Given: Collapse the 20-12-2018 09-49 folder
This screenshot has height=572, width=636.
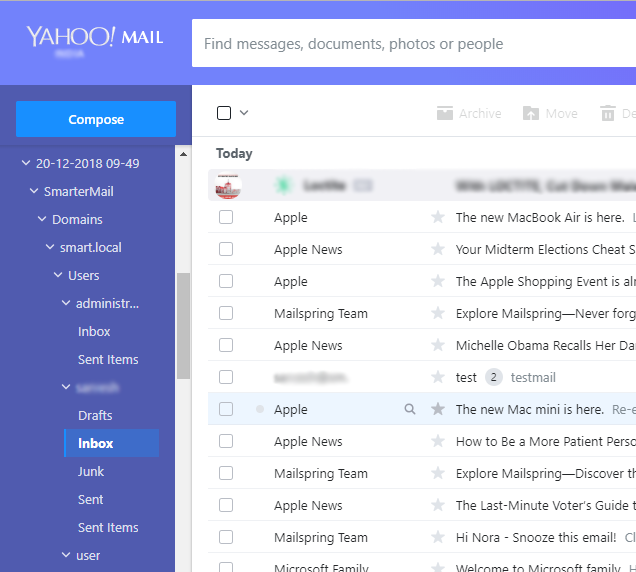Looking at the screenshot, I should 26,163.
